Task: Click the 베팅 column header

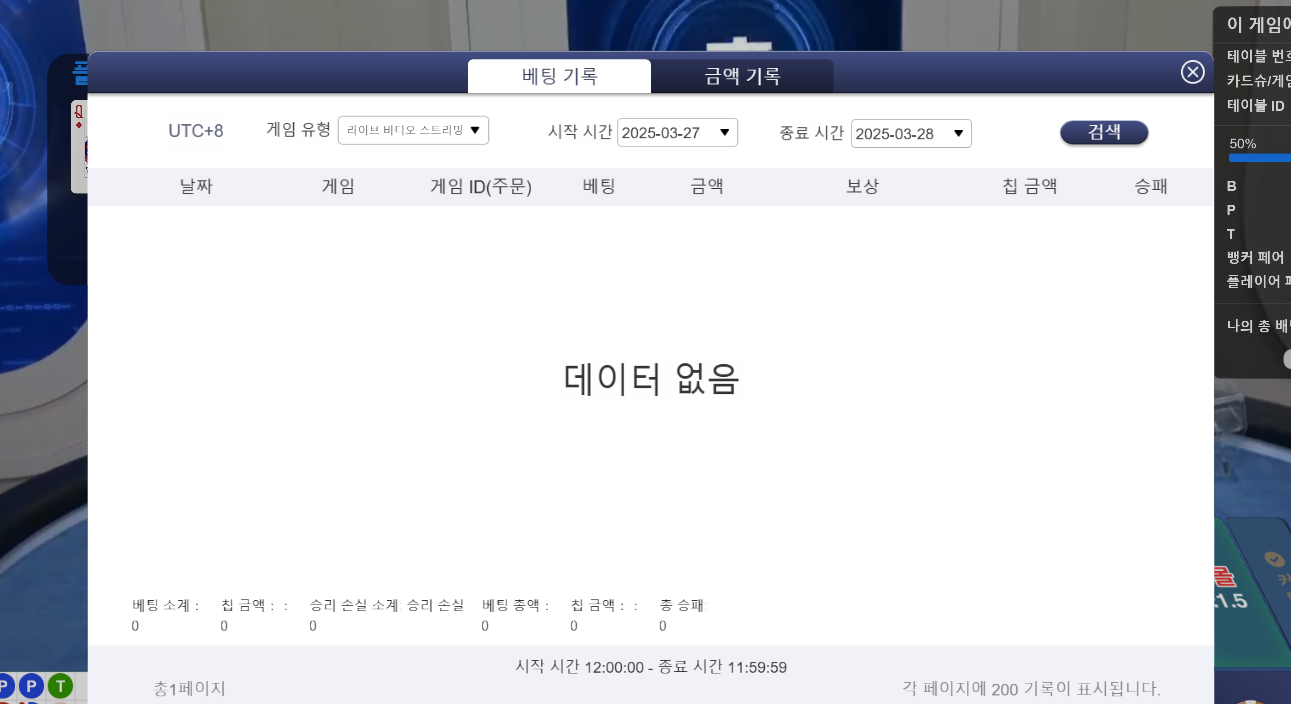Action: [599, 187]
